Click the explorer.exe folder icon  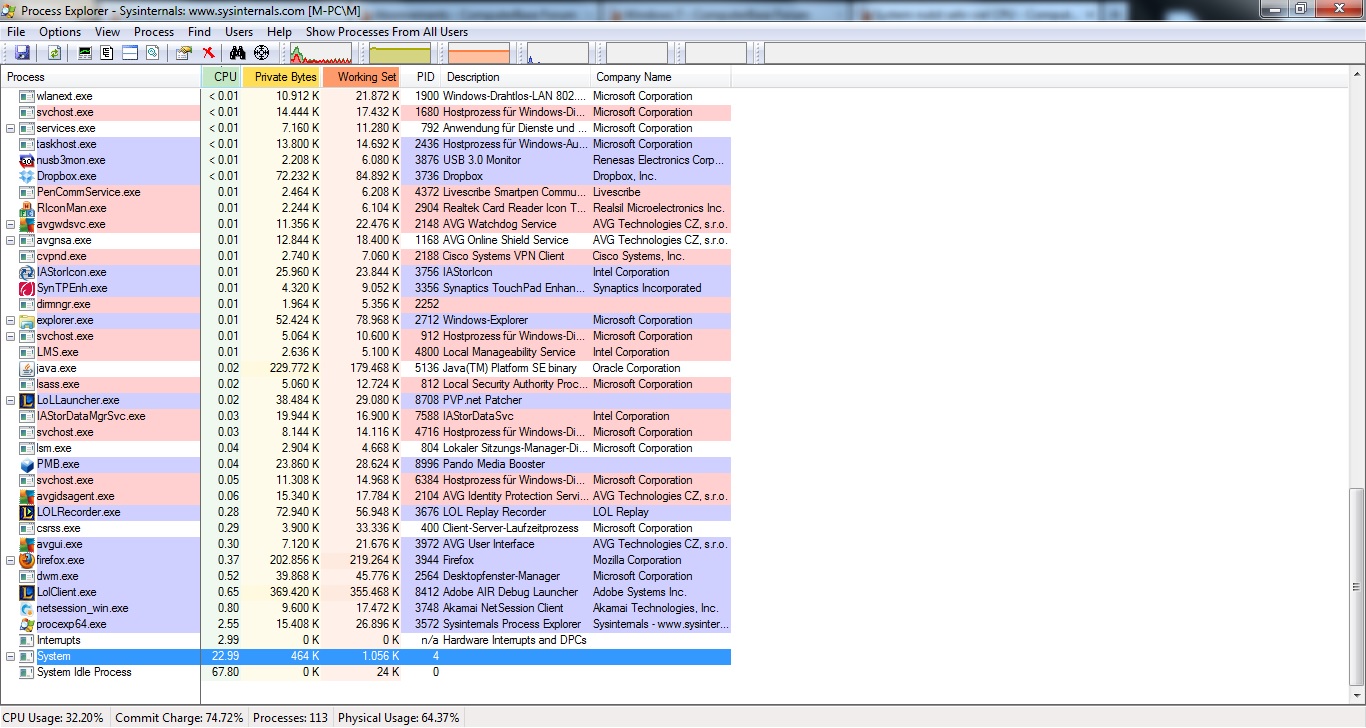click(x=27, y=320)
